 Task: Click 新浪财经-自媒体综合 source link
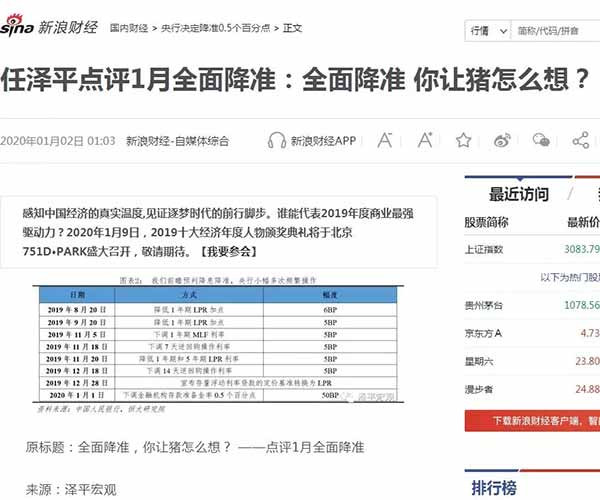178,141
